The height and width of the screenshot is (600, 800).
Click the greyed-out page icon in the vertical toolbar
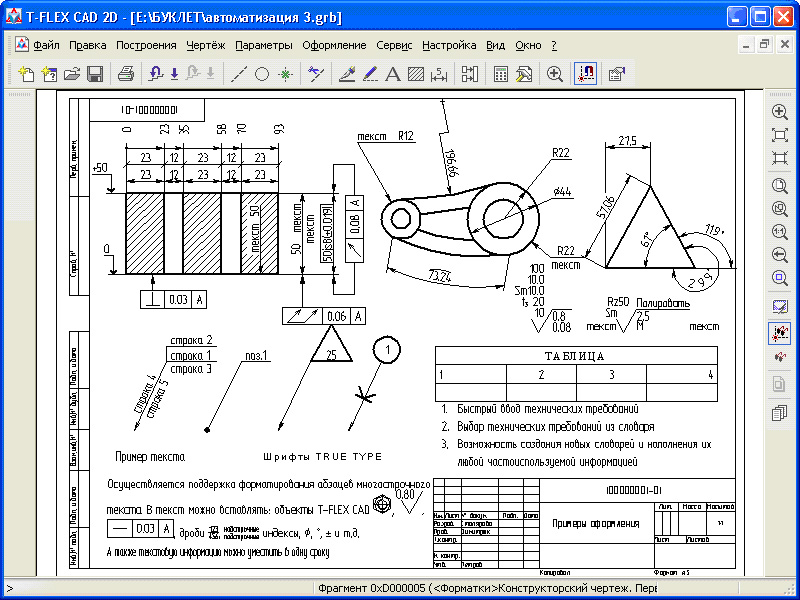tap(779, 384)
